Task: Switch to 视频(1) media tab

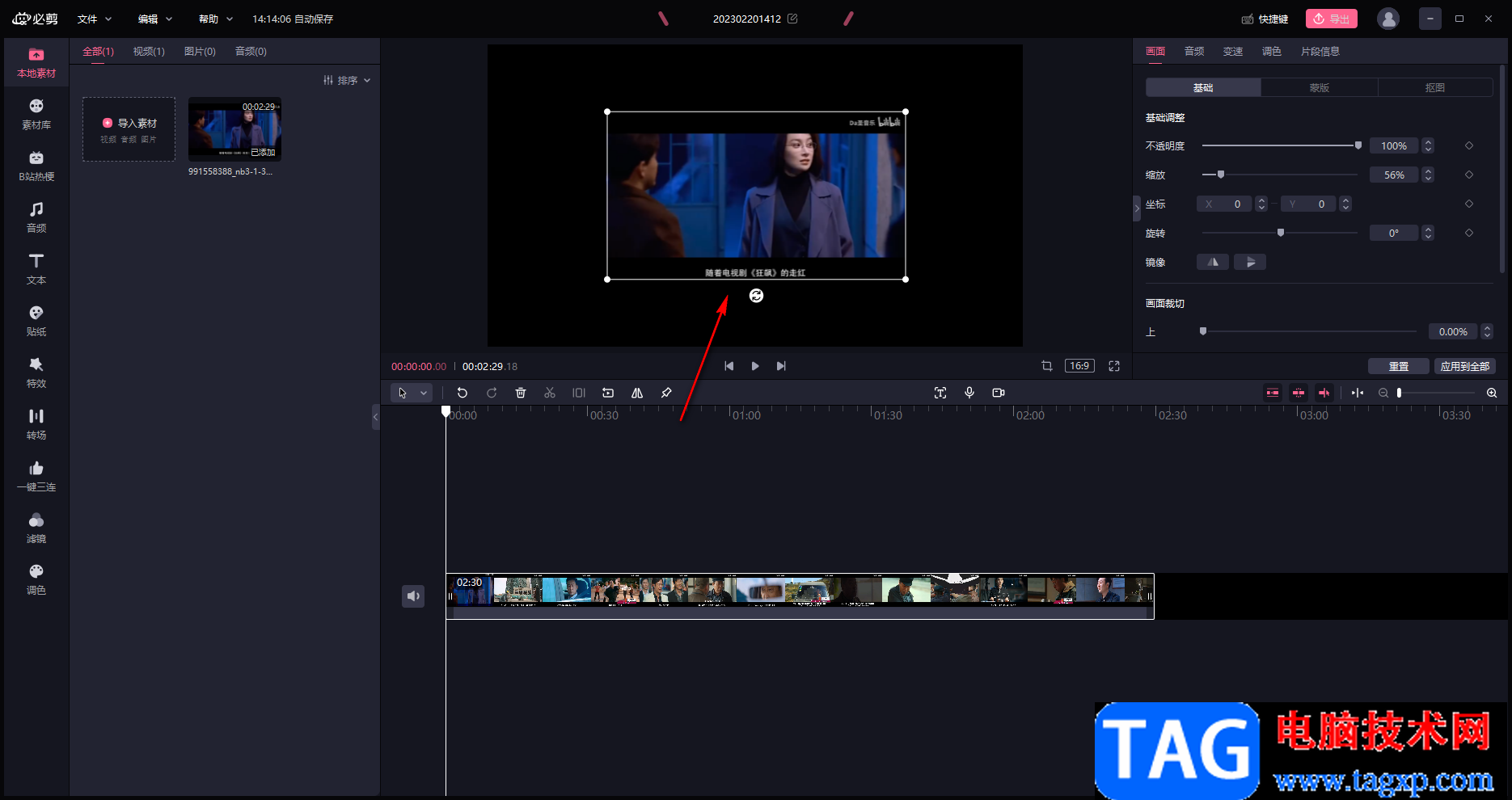Action: pyautogui.click(x=149, y=52)
